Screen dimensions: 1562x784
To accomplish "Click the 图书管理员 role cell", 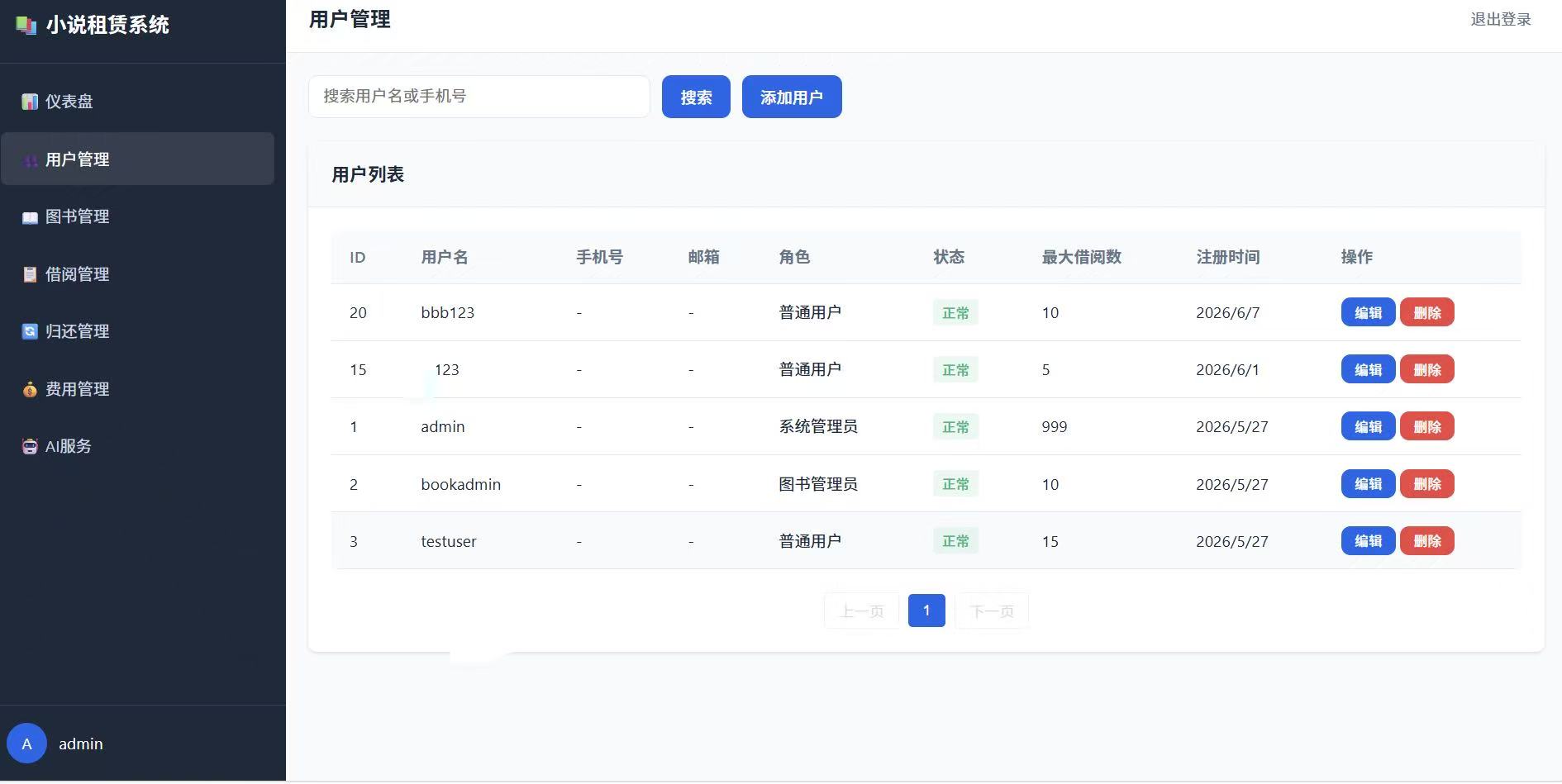I will pos(818,483).
